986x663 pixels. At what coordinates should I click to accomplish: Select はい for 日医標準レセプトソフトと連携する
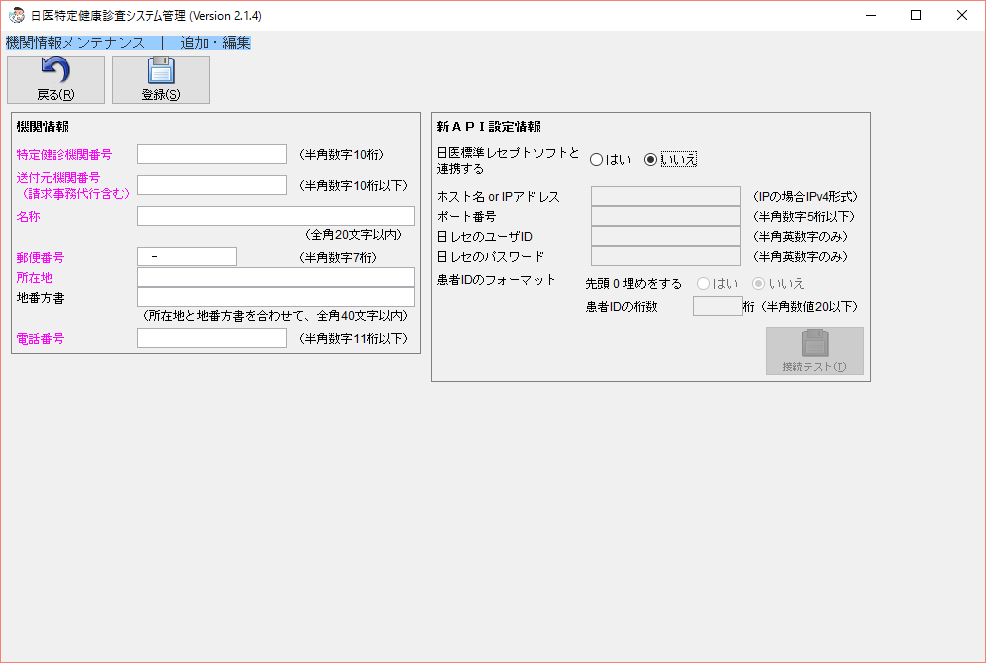pos(596,158)
